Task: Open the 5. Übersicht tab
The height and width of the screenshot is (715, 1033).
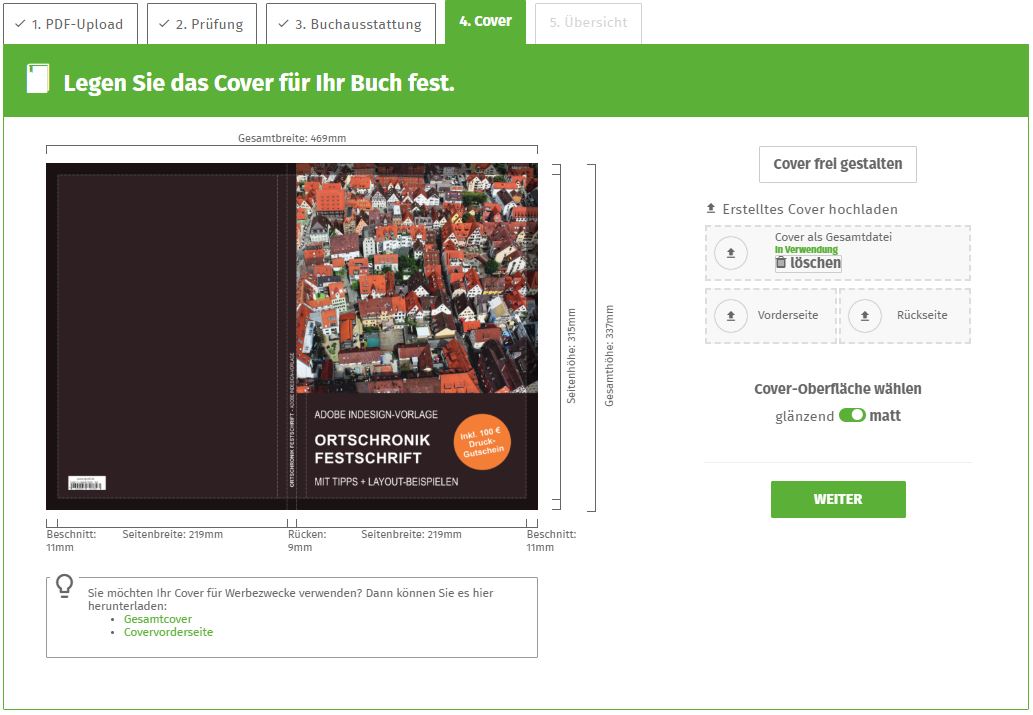Action: click(x=588, y=23)
